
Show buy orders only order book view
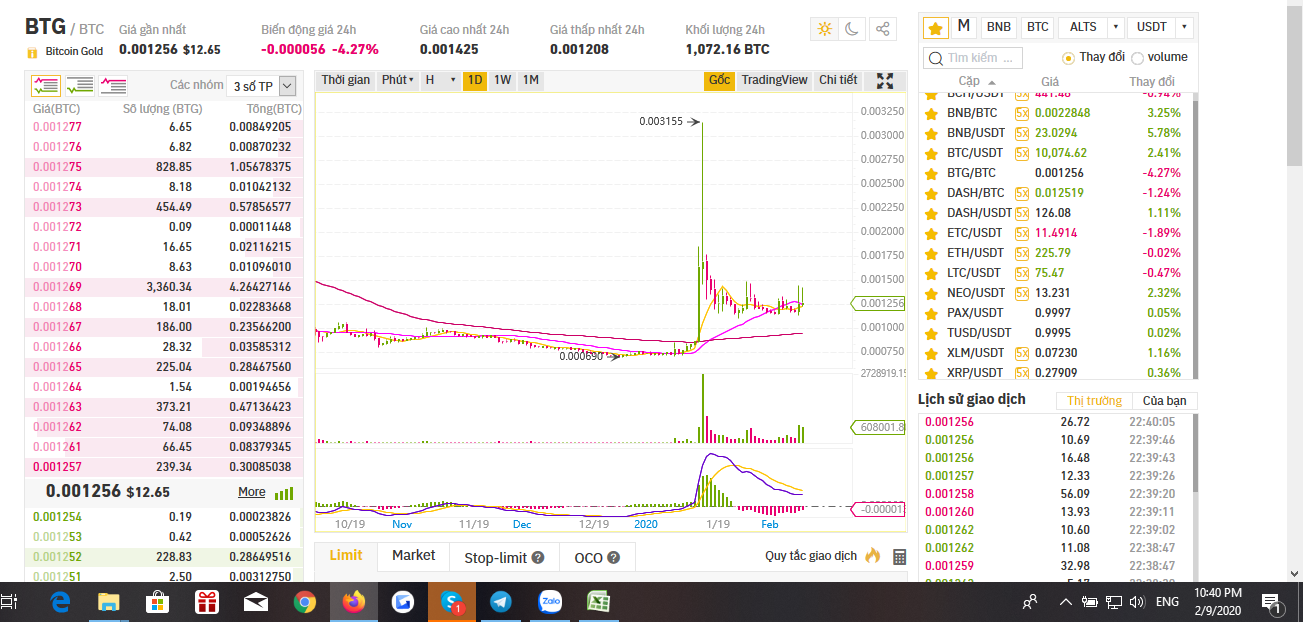pos(80,86)
